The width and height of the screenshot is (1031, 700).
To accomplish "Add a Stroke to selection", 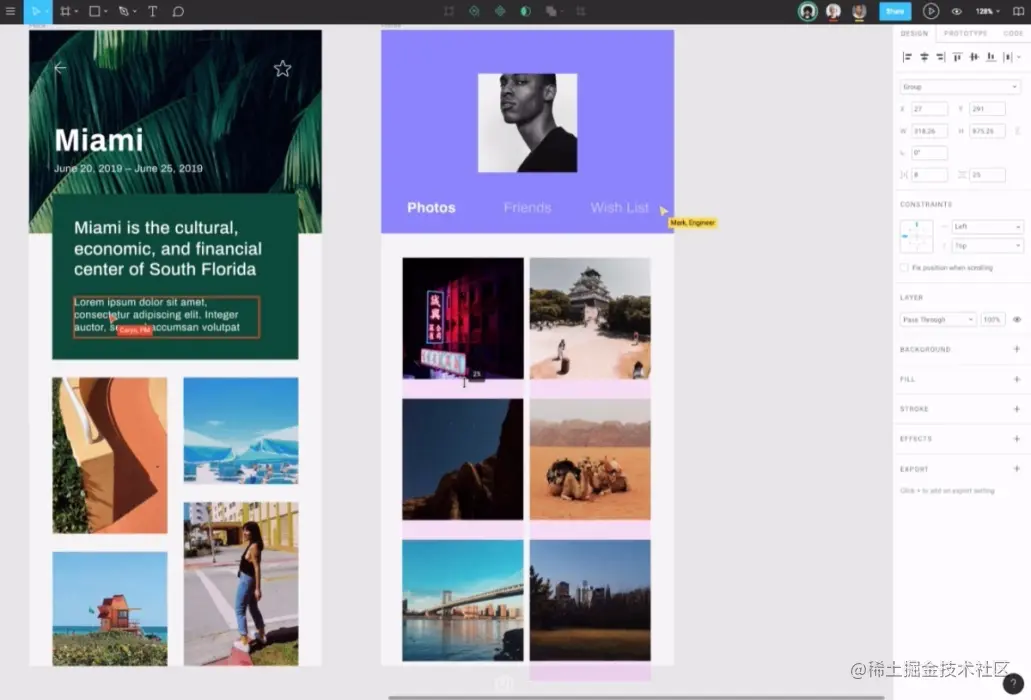I will pyautogui.click(x=1017, y=409).
